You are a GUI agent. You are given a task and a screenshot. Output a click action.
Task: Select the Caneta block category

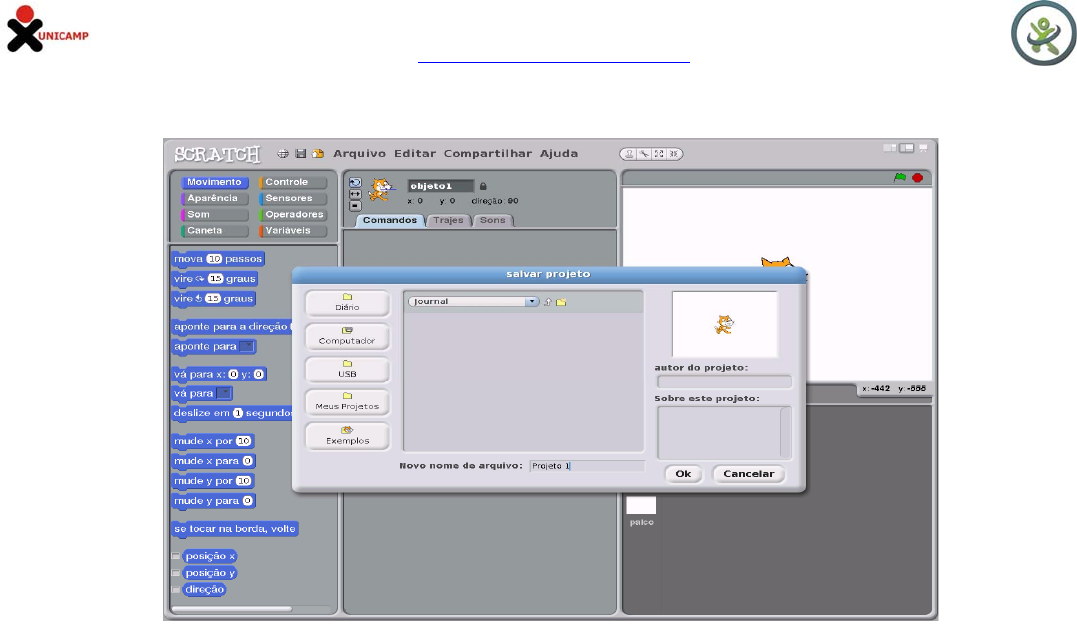pos(214,231)
